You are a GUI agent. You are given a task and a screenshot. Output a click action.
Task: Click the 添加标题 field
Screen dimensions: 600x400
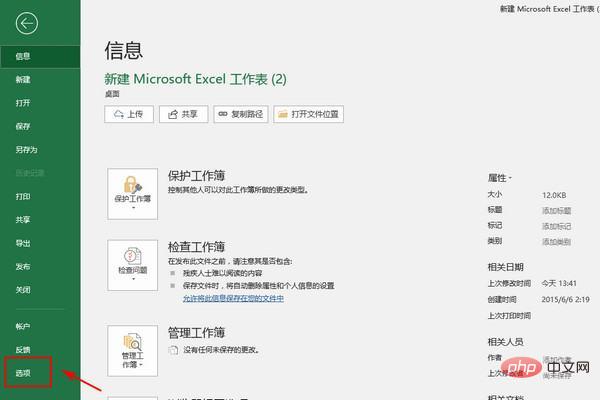pos(556,211)
